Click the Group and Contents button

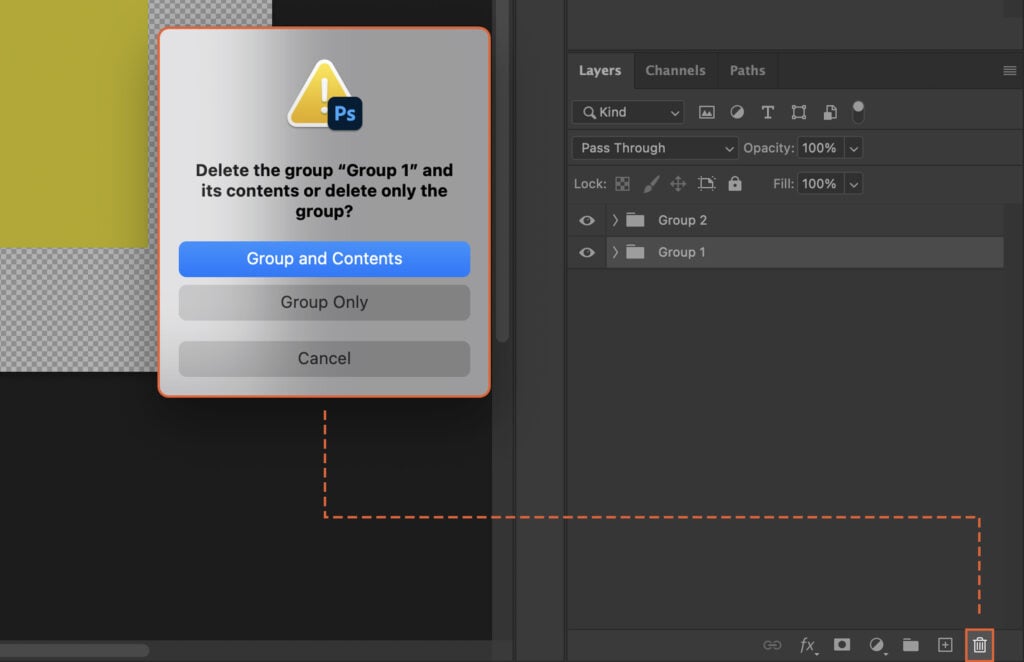click(x=324, y=258)
